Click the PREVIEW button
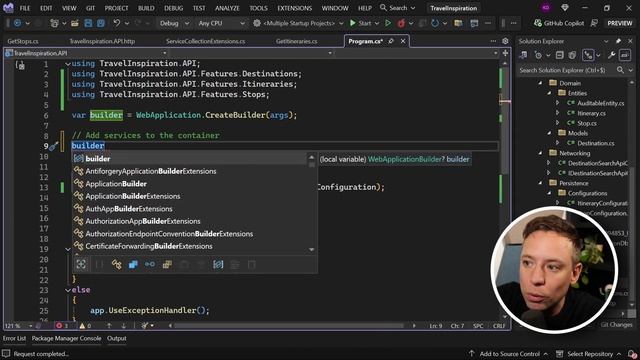The image size is (640, 360). click(620, 23)
